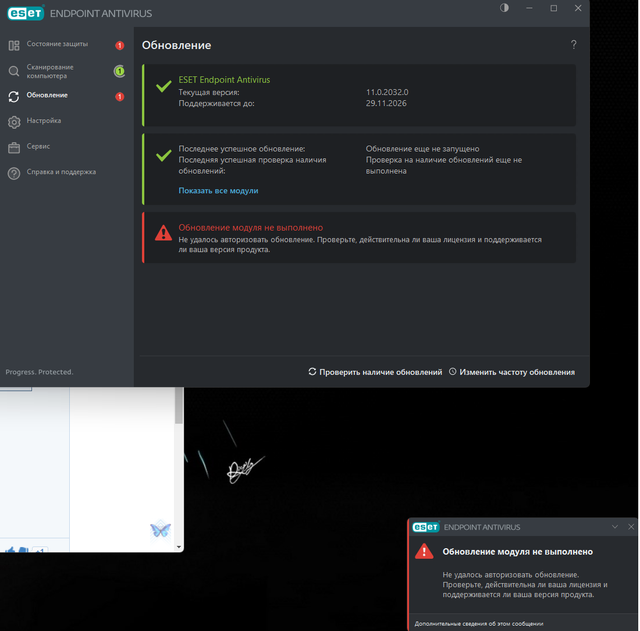
Task: Click the Progress. Protected. tagline
Action: point(39,372)
